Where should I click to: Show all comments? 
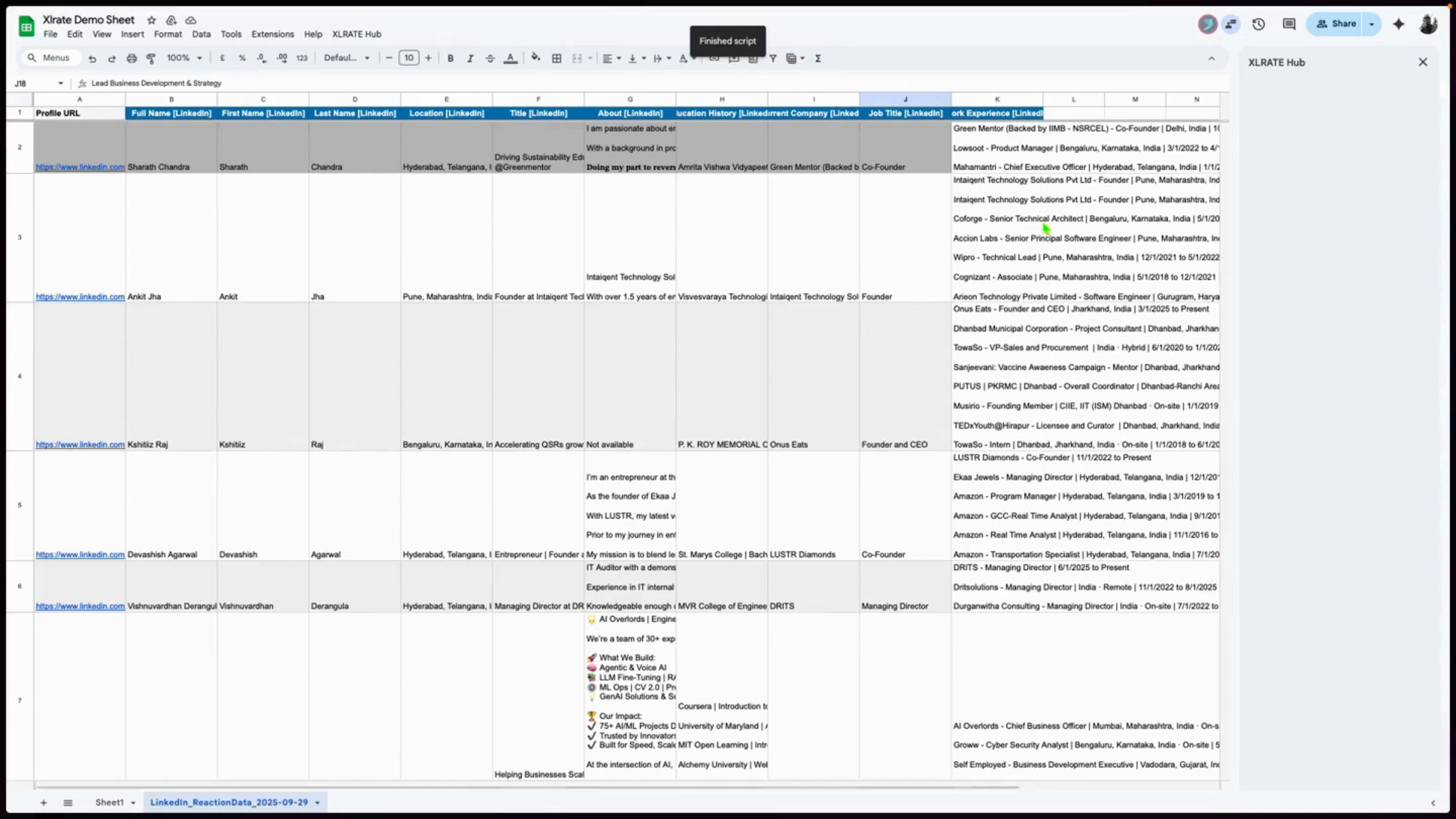tap(1289, 24)
